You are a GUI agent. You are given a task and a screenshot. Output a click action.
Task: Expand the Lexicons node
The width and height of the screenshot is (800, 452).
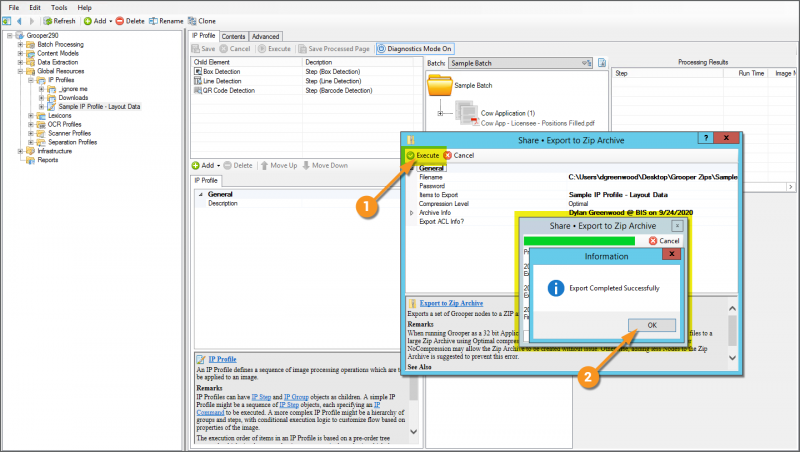31,116
